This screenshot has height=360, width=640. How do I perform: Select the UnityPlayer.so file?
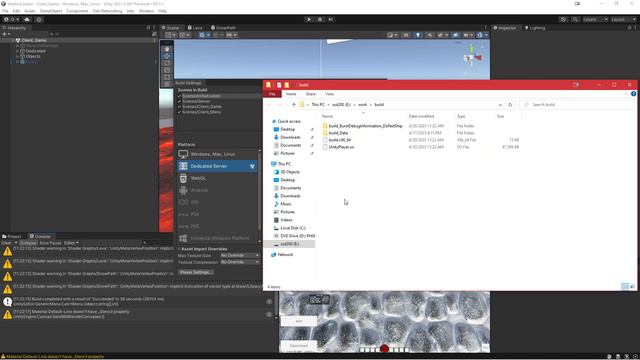tap(341, 147)
